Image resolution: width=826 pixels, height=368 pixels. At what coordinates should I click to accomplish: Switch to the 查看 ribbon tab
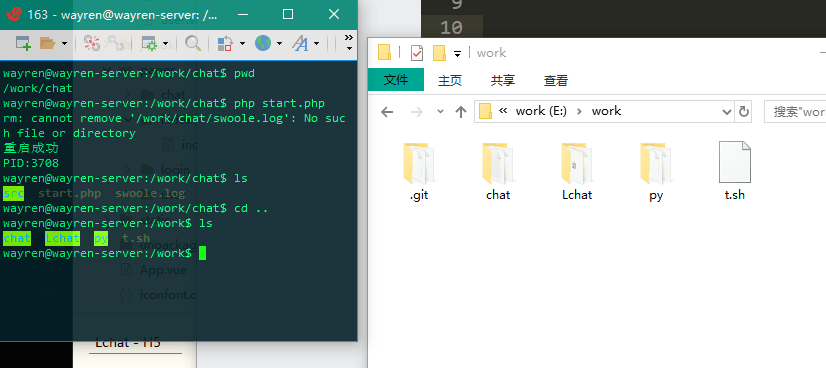point(556,81)
